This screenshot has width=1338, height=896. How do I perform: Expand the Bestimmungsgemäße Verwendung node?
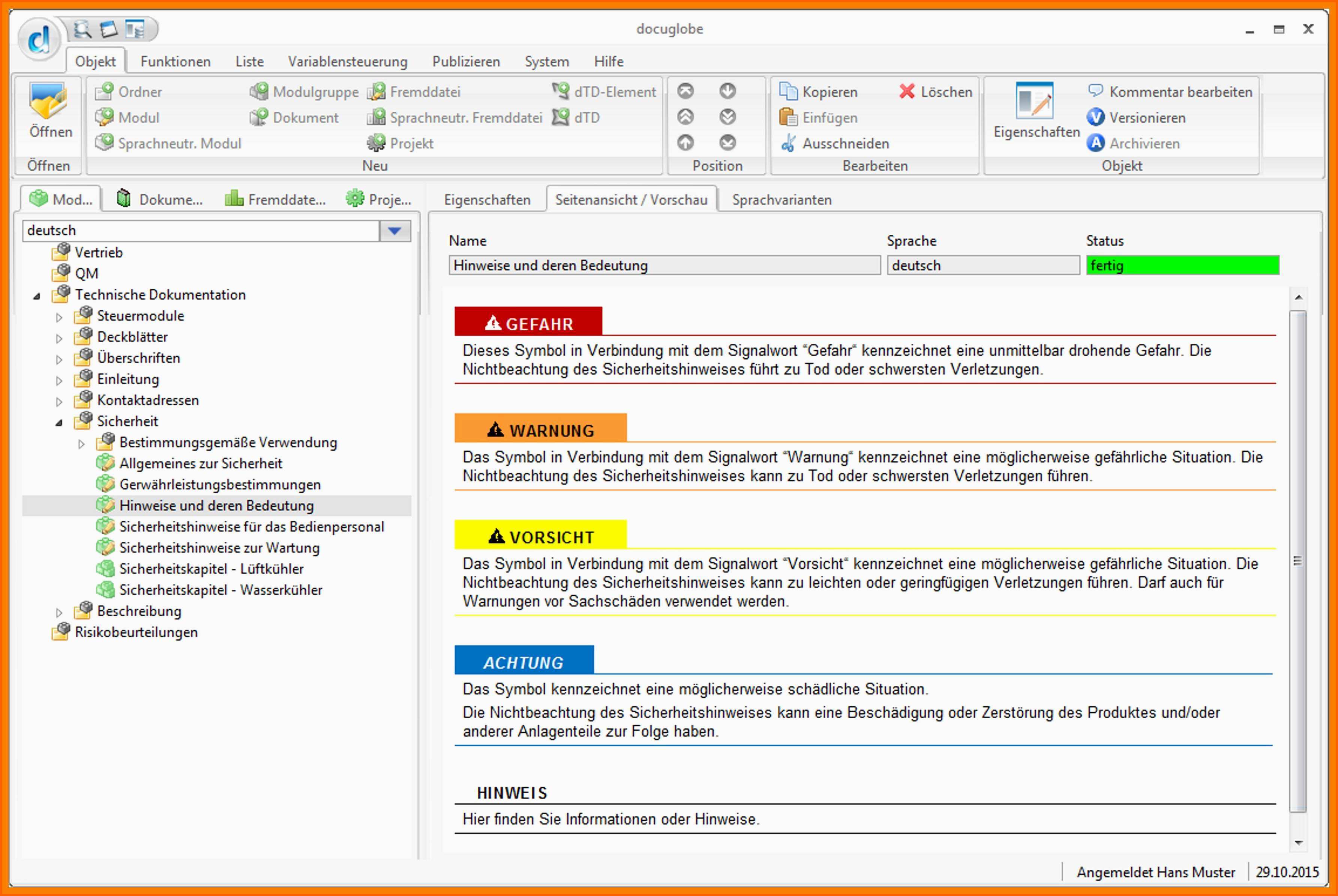click(x=81, y=444)
